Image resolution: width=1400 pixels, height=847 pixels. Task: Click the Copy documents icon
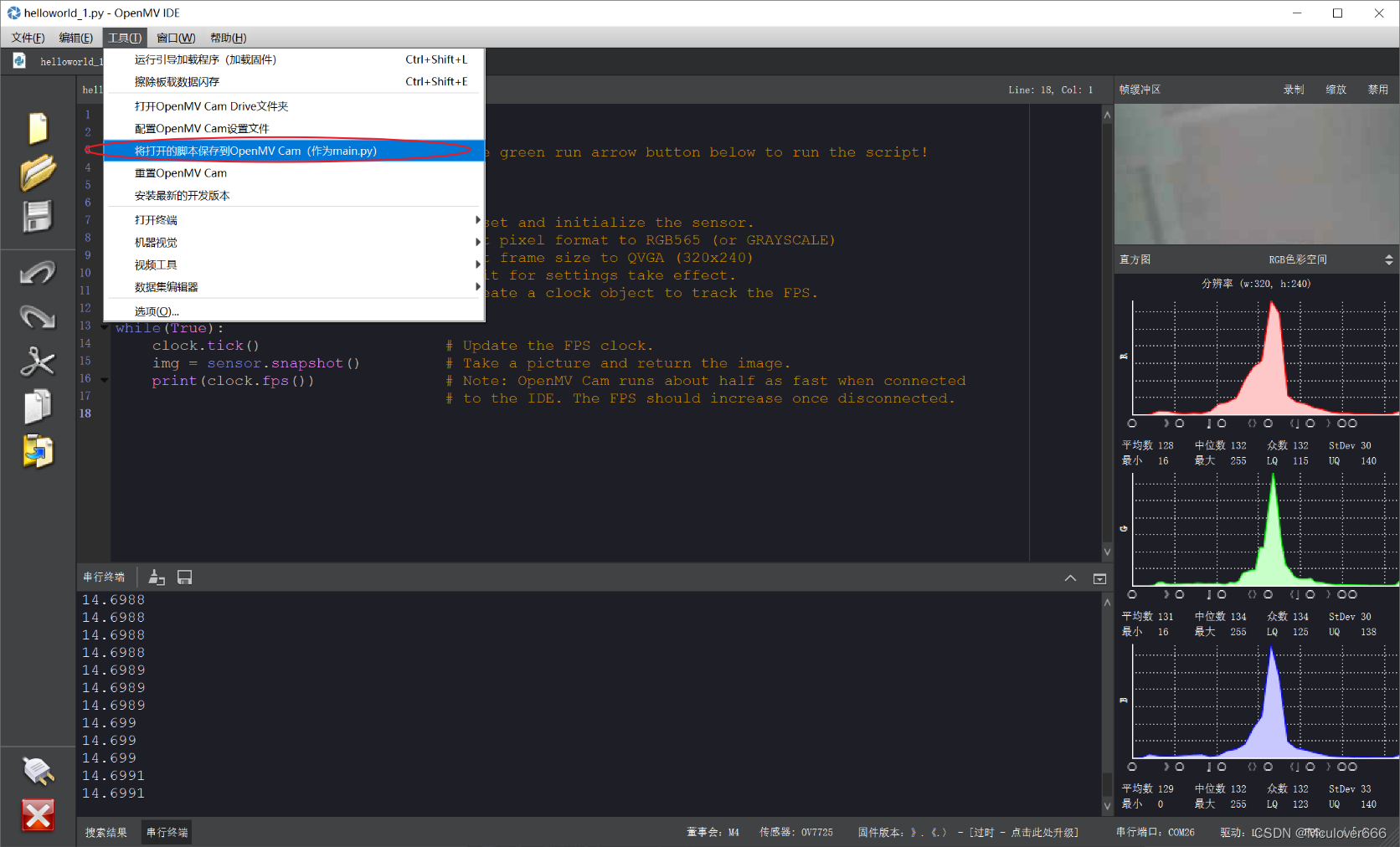tap(38, 406)
